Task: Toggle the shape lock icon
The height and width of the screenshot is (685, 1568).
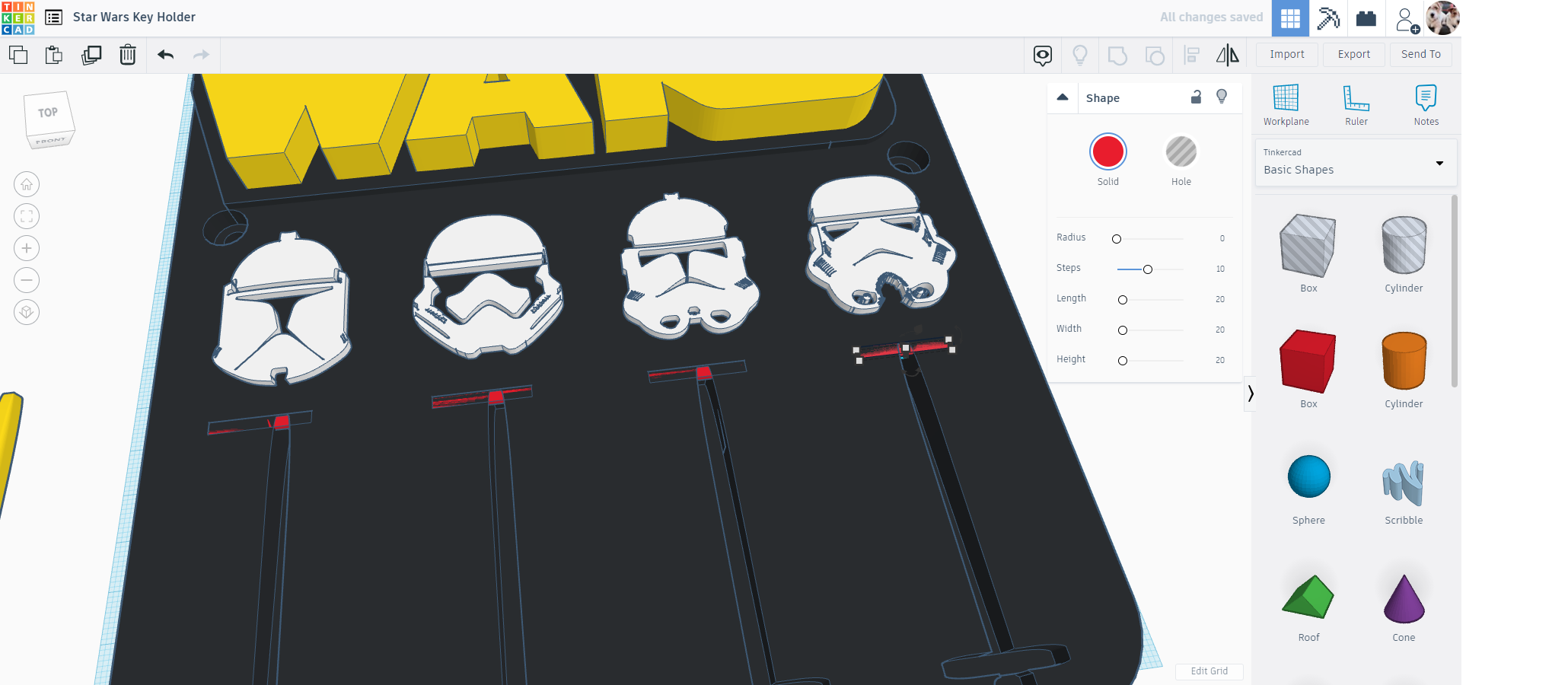Action: click(x=1197, y=97)
